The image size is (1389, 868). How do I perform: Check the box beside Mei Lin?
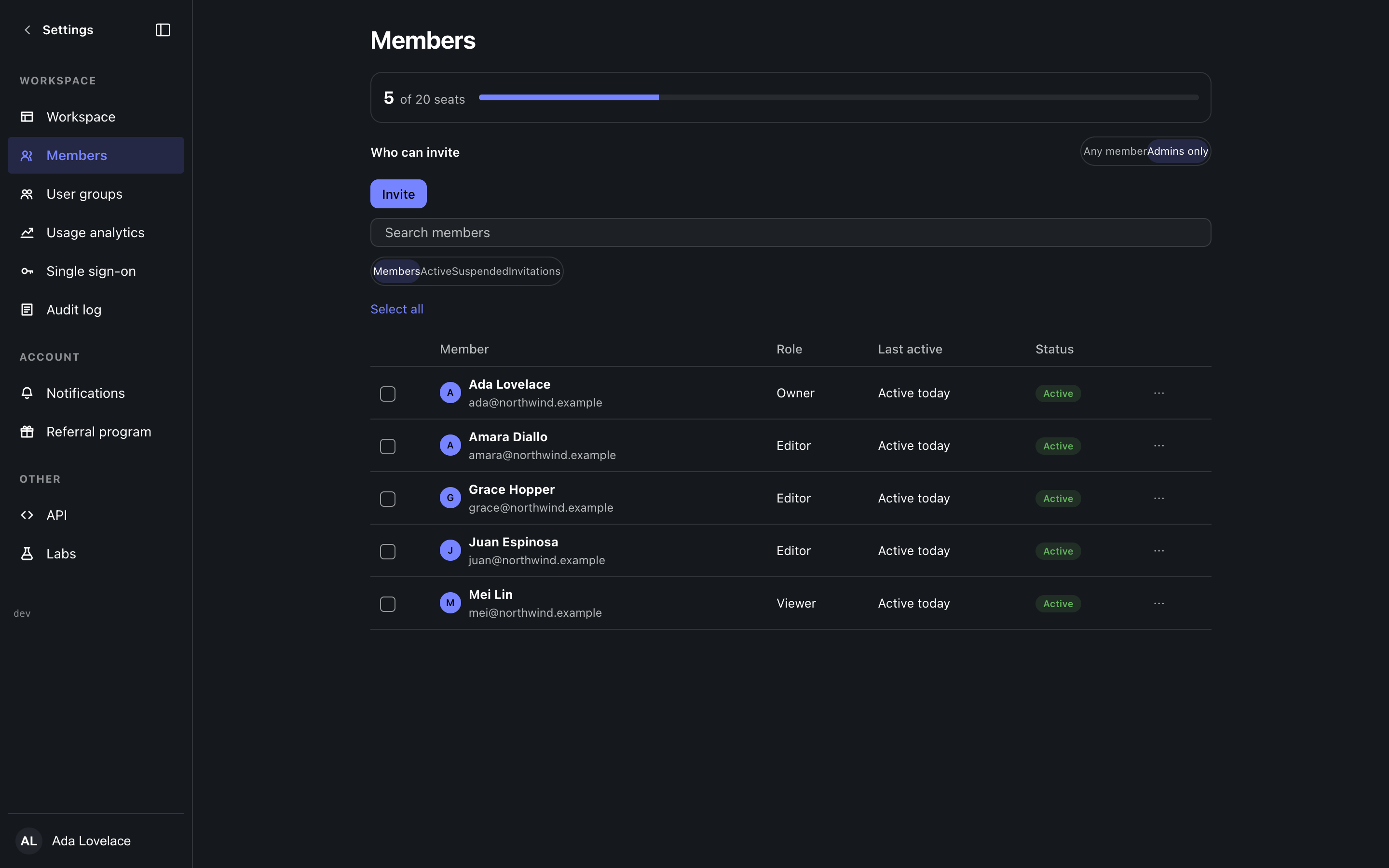(387, 604)
